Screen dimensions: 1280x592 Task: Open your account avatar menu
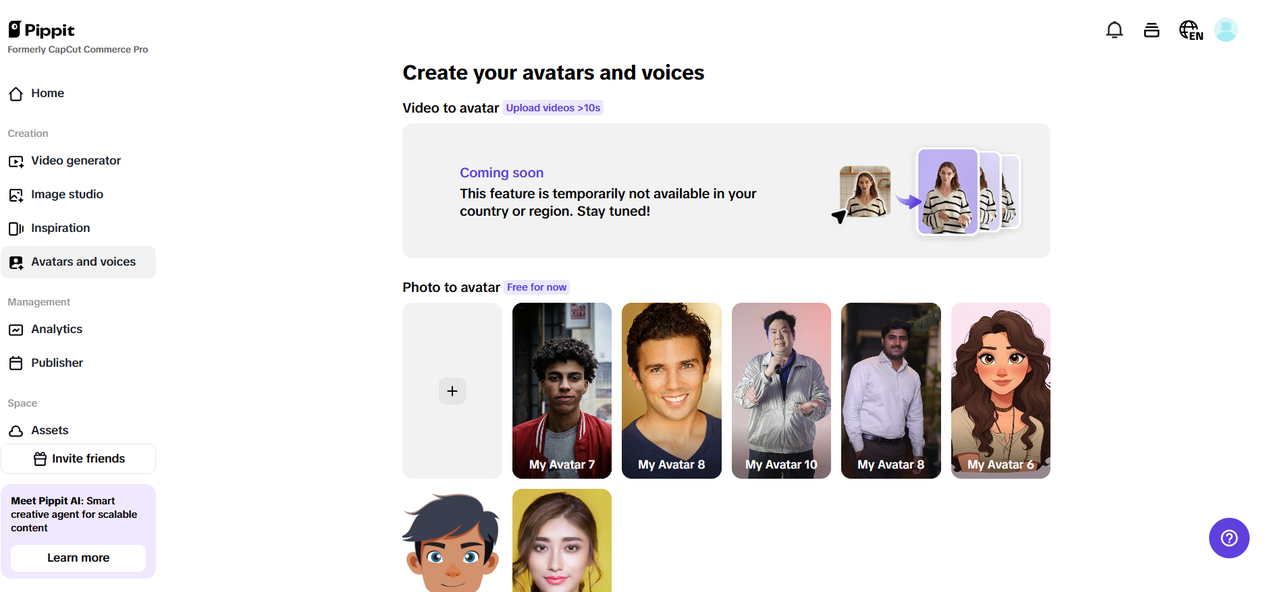(1226, 29)
